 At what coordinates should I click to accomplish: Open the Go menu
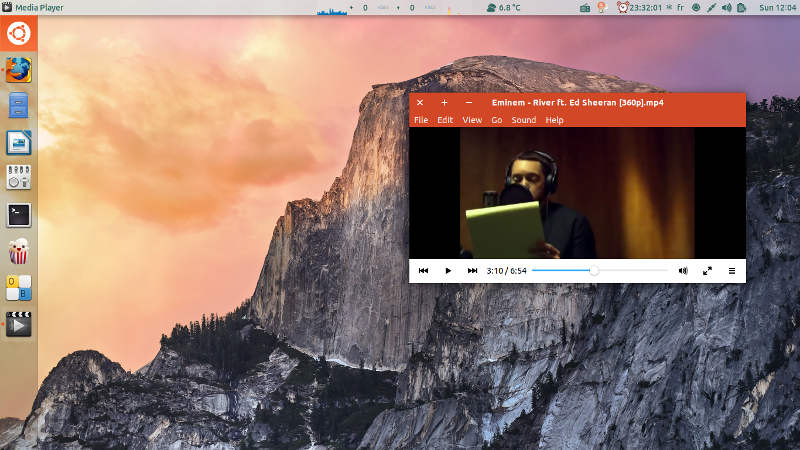point(496,120)
